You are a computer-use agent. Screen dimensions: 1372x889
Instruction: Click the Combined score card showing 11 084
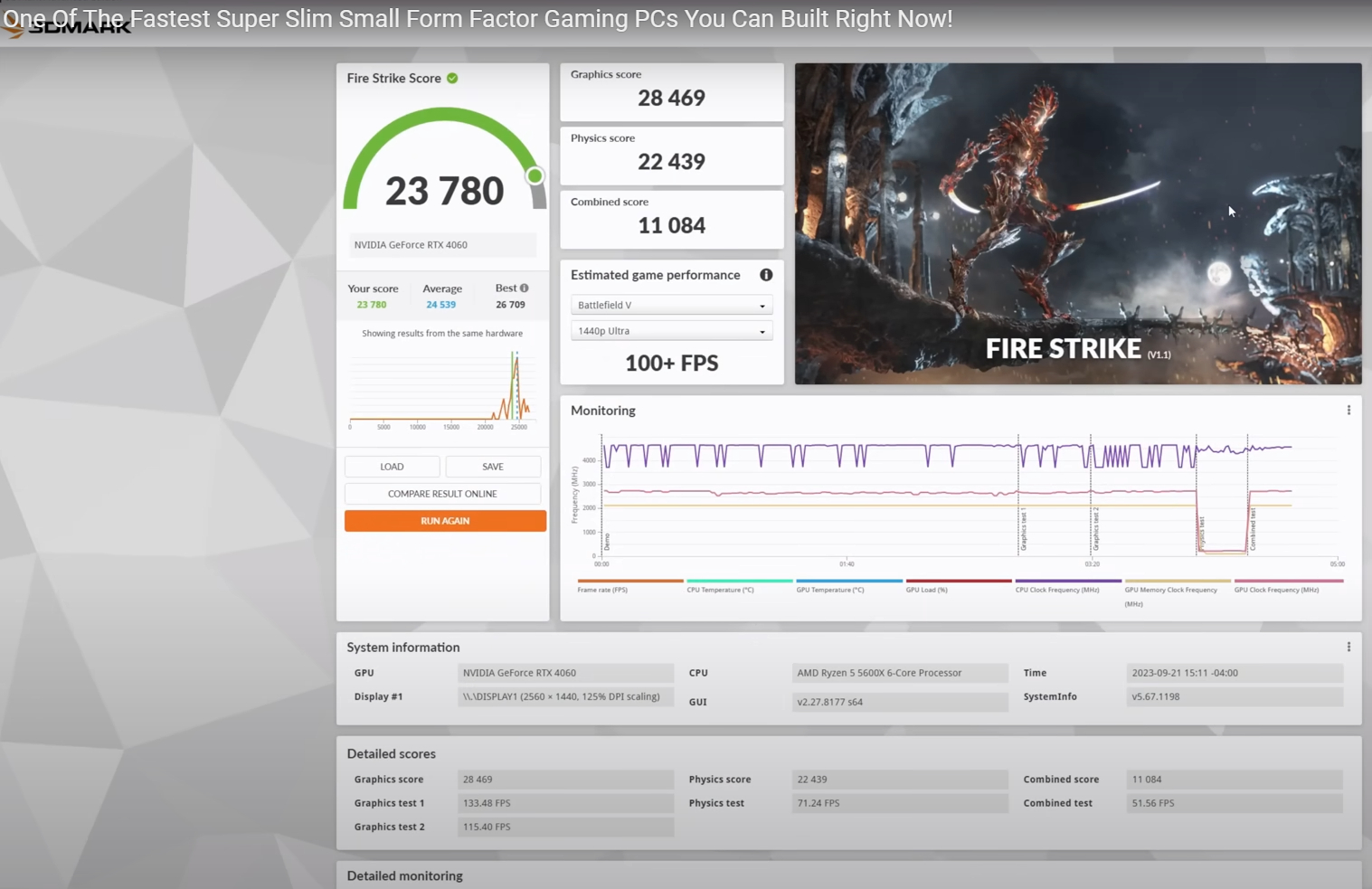click(672, 219)
